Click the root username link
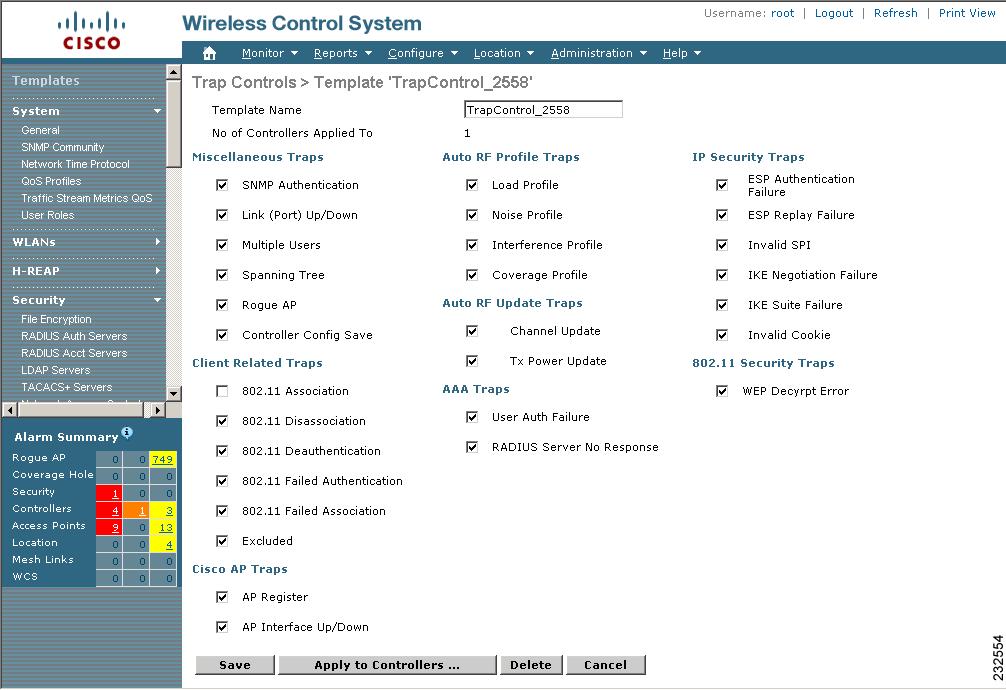 click(782, 13)
